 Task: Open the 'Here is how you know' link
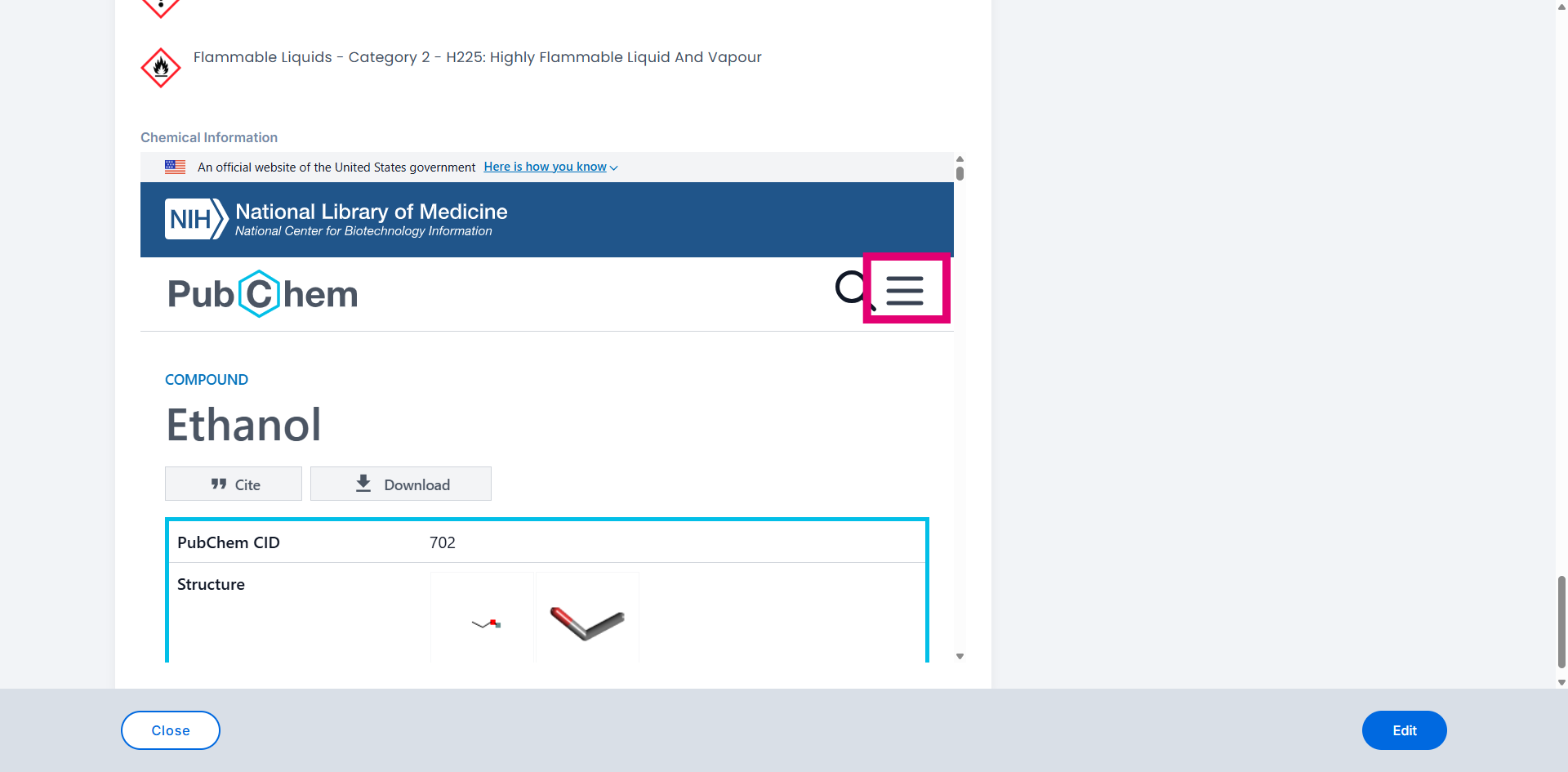[x=550, y=167]
